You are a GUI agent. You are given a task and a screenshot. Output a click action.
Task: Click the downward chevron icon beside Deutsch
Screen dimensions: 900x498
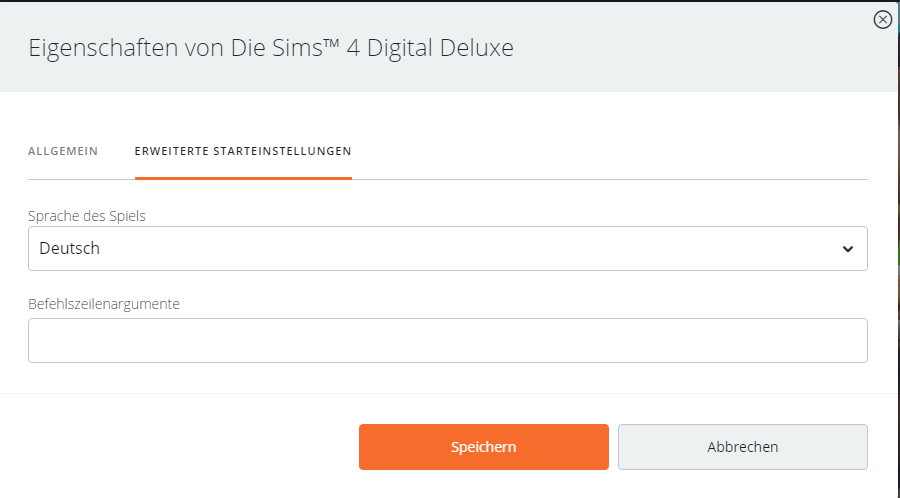click(848, 249)
